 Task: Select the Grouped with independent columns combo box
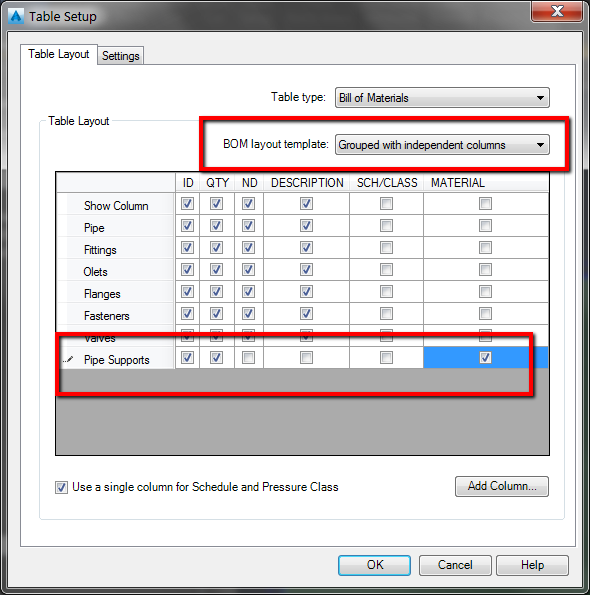[442, 145]
